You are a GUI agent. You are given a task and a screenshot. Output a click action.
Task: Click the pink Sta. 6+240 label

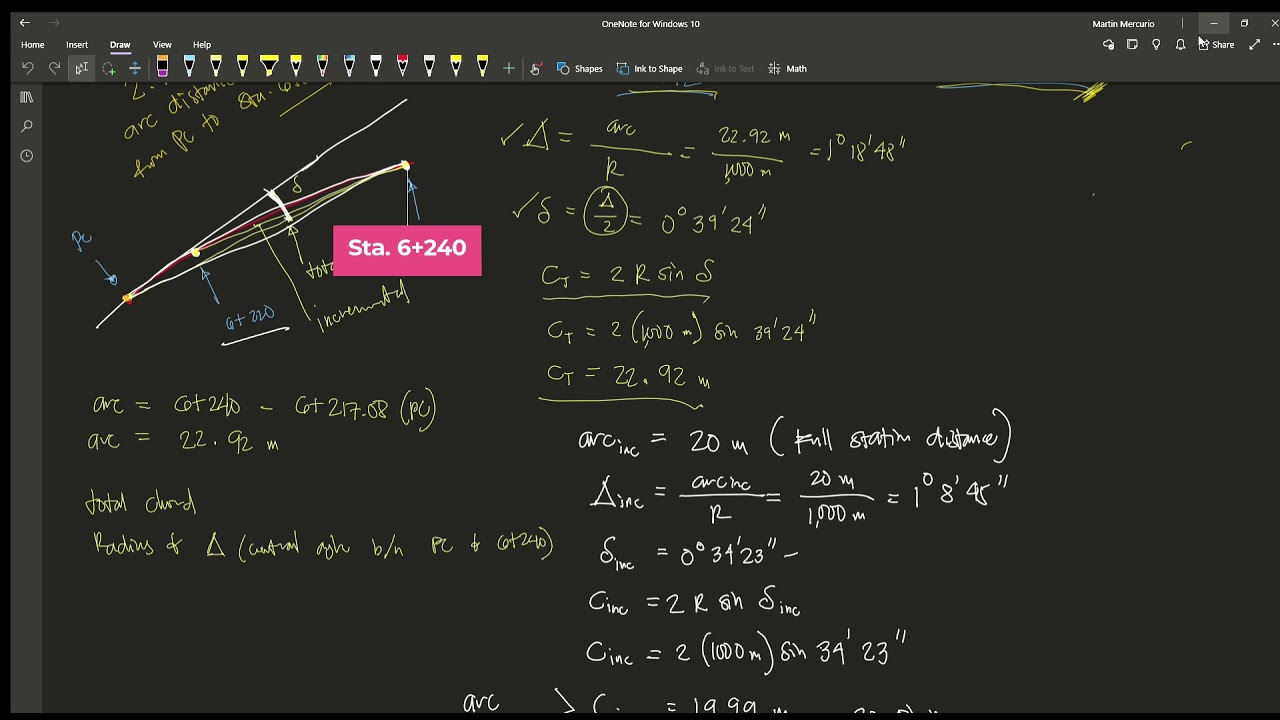tap(407, 250)
